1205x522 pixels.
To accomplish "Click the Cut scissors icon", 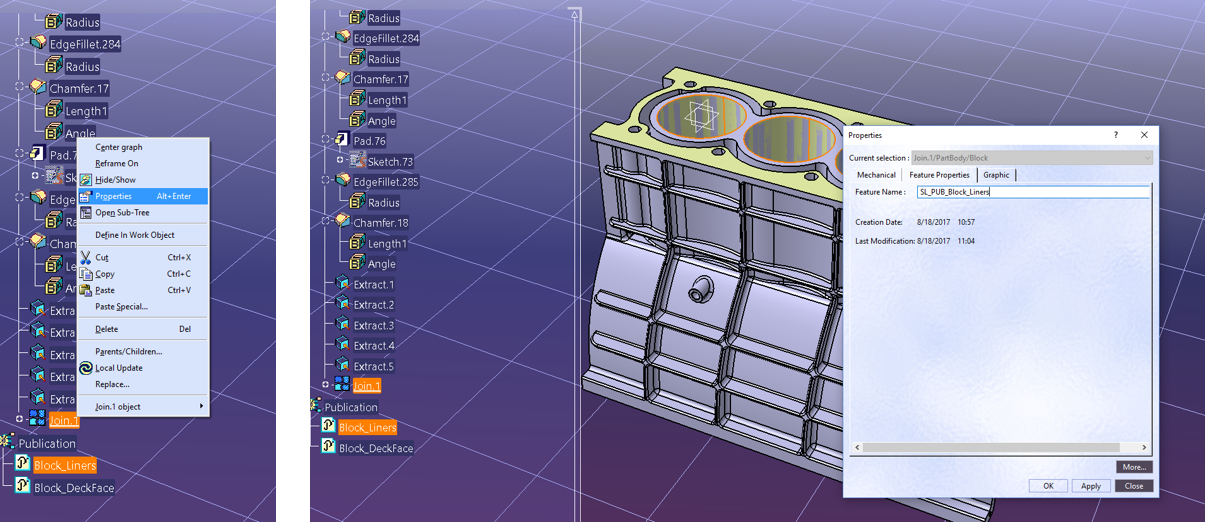I will point(86,258).
